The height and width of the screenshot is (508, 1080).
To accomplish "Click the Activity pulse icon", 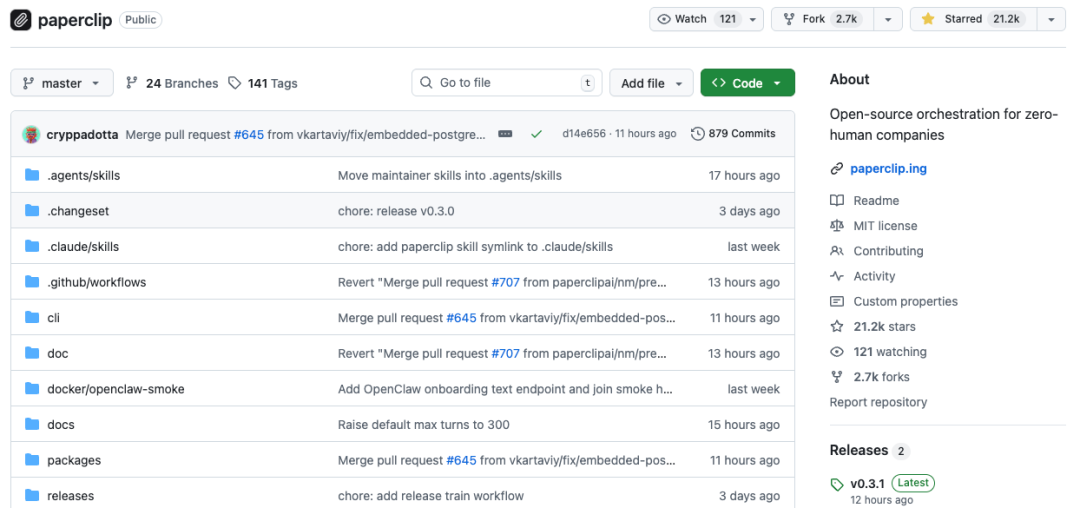I will pyautogui.click(x=837, y=276).
